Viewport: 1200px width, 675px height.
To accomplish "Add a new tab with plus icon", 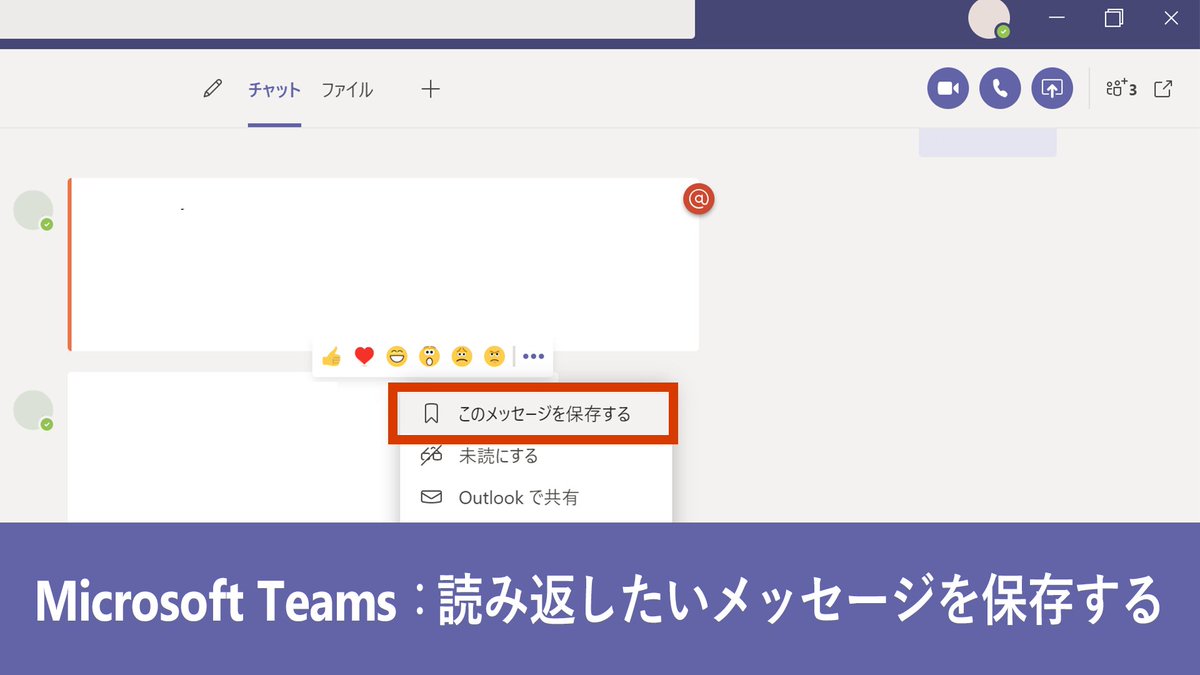I will (430, 89).
